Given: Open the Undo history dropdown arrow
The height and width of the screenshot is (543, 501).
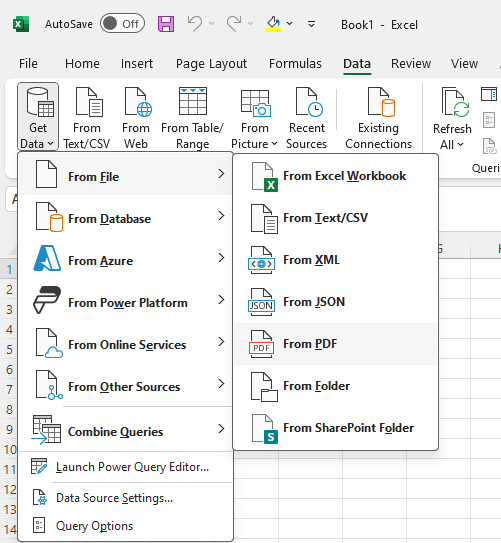Looking at the screenshot, I should (211, 24).
